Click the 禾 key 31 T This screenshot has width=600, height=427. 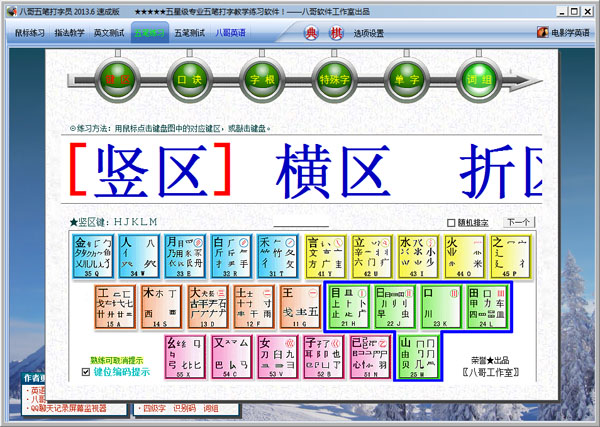277,256
